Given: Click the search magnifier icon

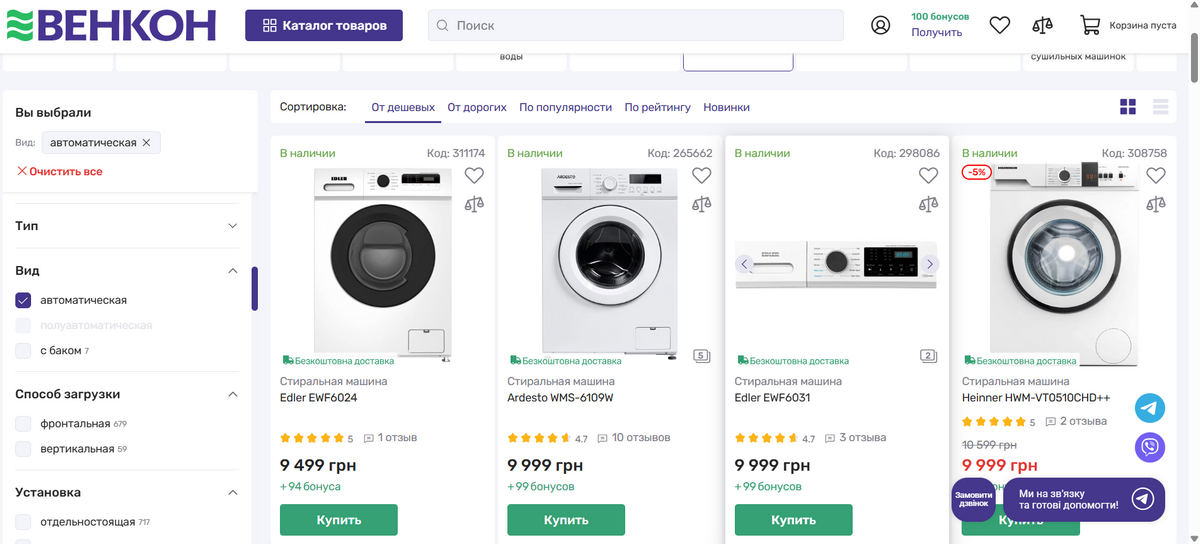Looking at the screenshot, I should point(442,25).
